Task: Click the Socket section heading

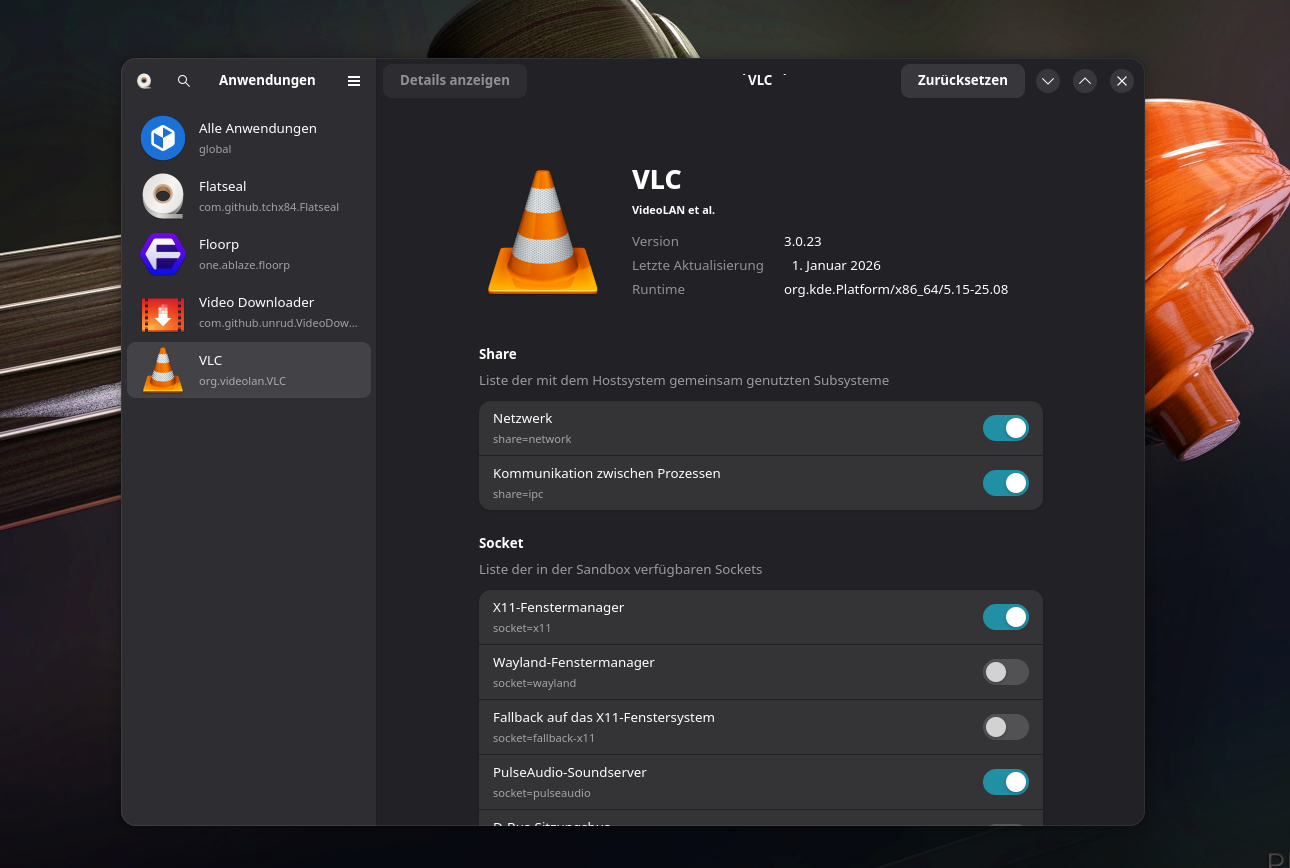Action: pos(501,543)
